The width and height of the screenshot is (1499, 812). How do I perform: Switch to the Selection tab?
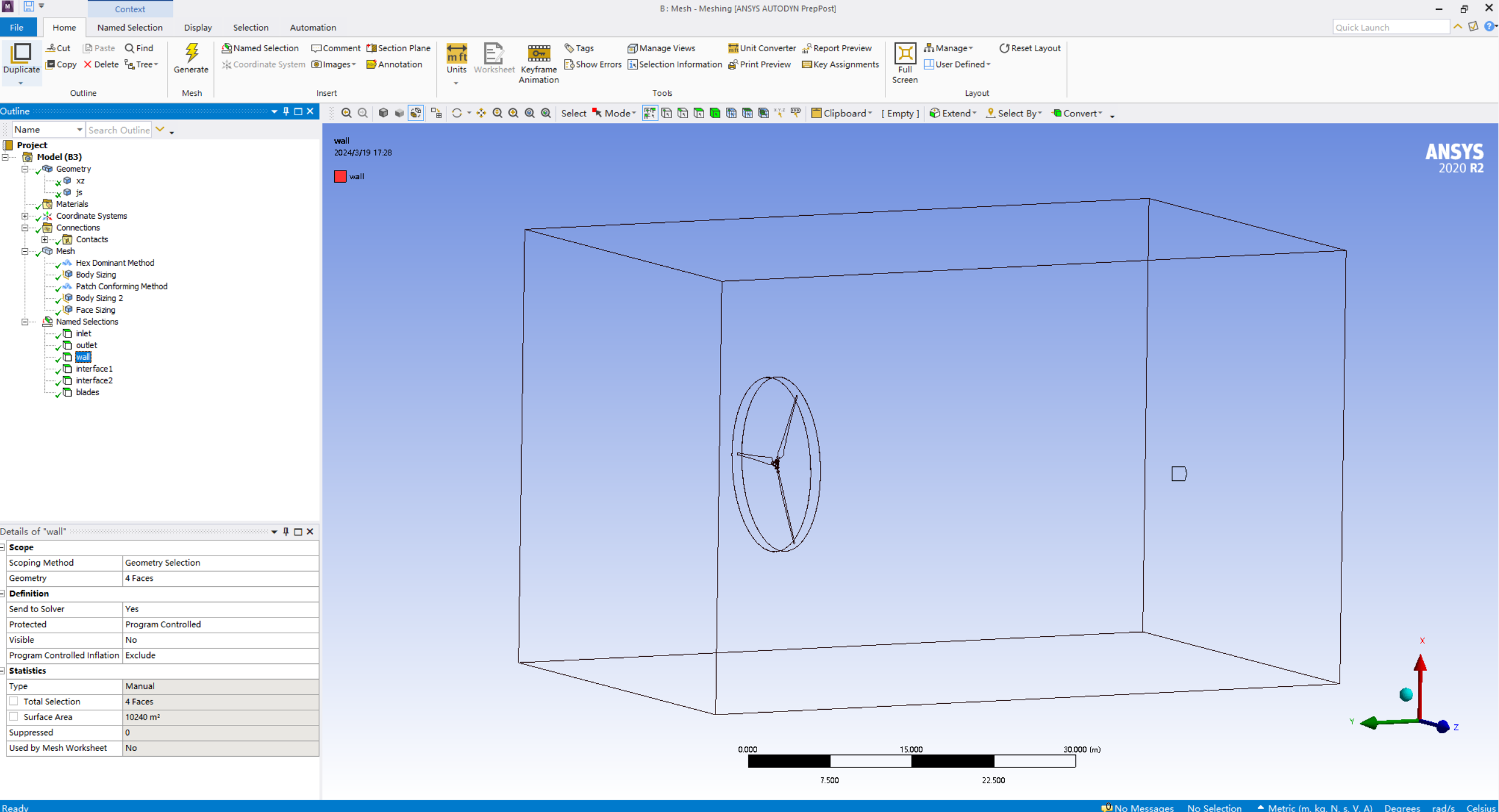[x=251, y=27]
